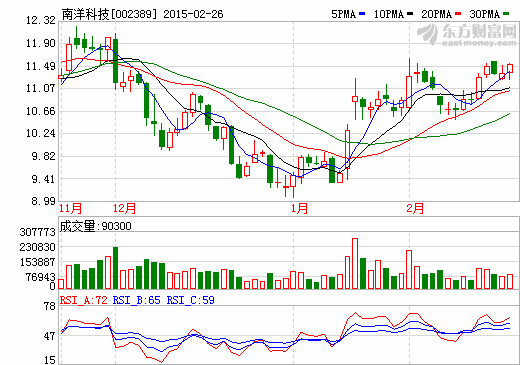
Task: Click the 307773 volume axis label
Action: [x=37, y=232]
